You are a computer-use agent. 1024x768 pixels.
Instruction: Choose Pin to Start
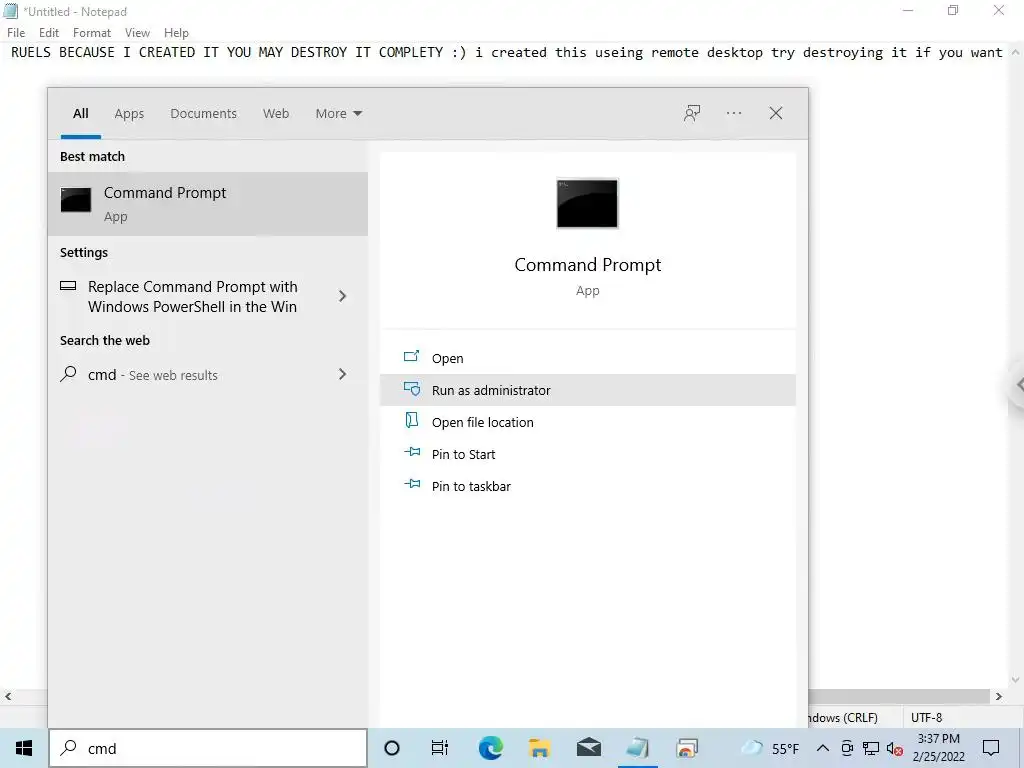point(588,454)
